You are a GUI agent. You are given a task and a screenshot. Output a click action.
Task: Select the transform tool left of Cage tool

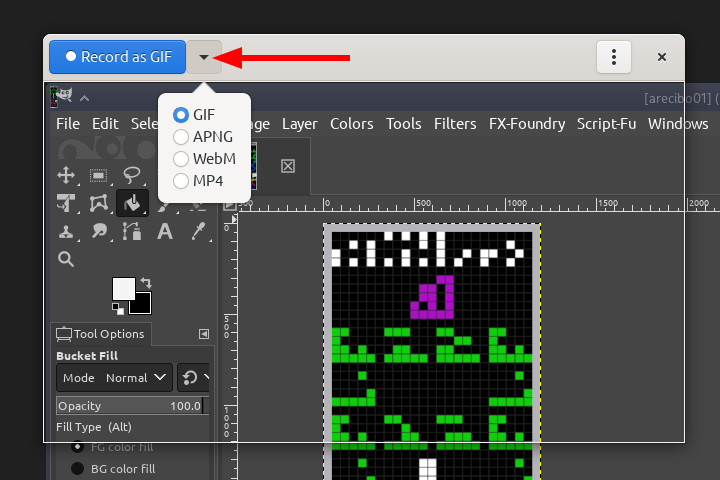66,203
